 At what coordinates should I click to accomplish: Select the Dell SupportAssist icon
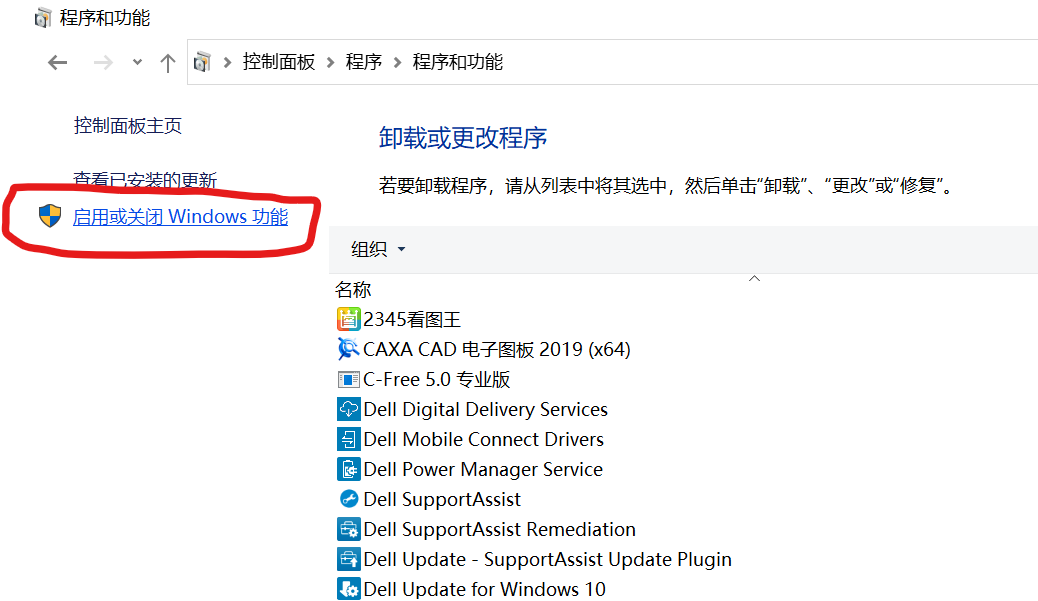pyautogui.click(x=346, y=498)
